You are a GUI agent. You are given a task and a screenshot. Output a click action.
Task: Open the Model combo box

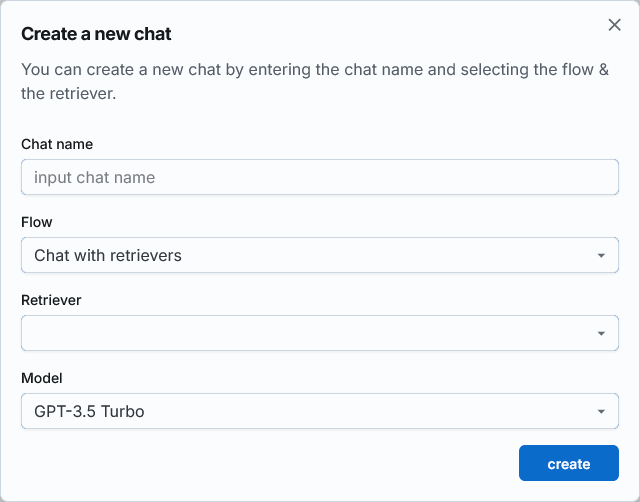pyautogui.click(x=320, y=411)
